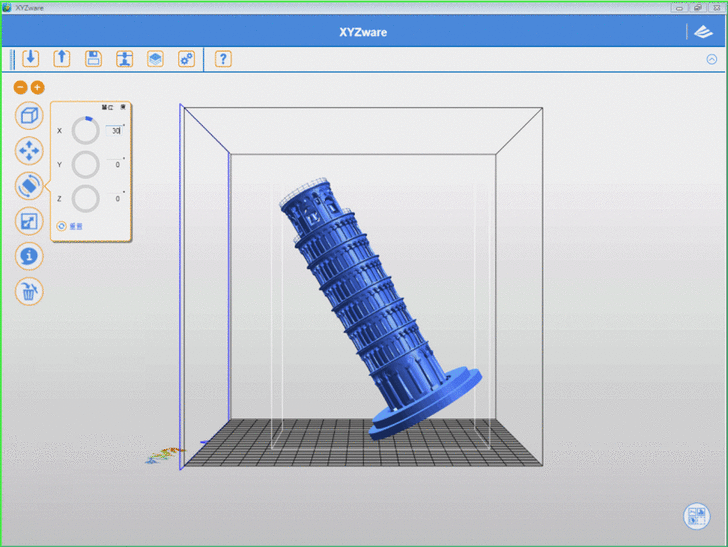The height and width of the screenshot is (547, 728).
Task: Select the cube View tool
Action: click(x=29, y=115)
